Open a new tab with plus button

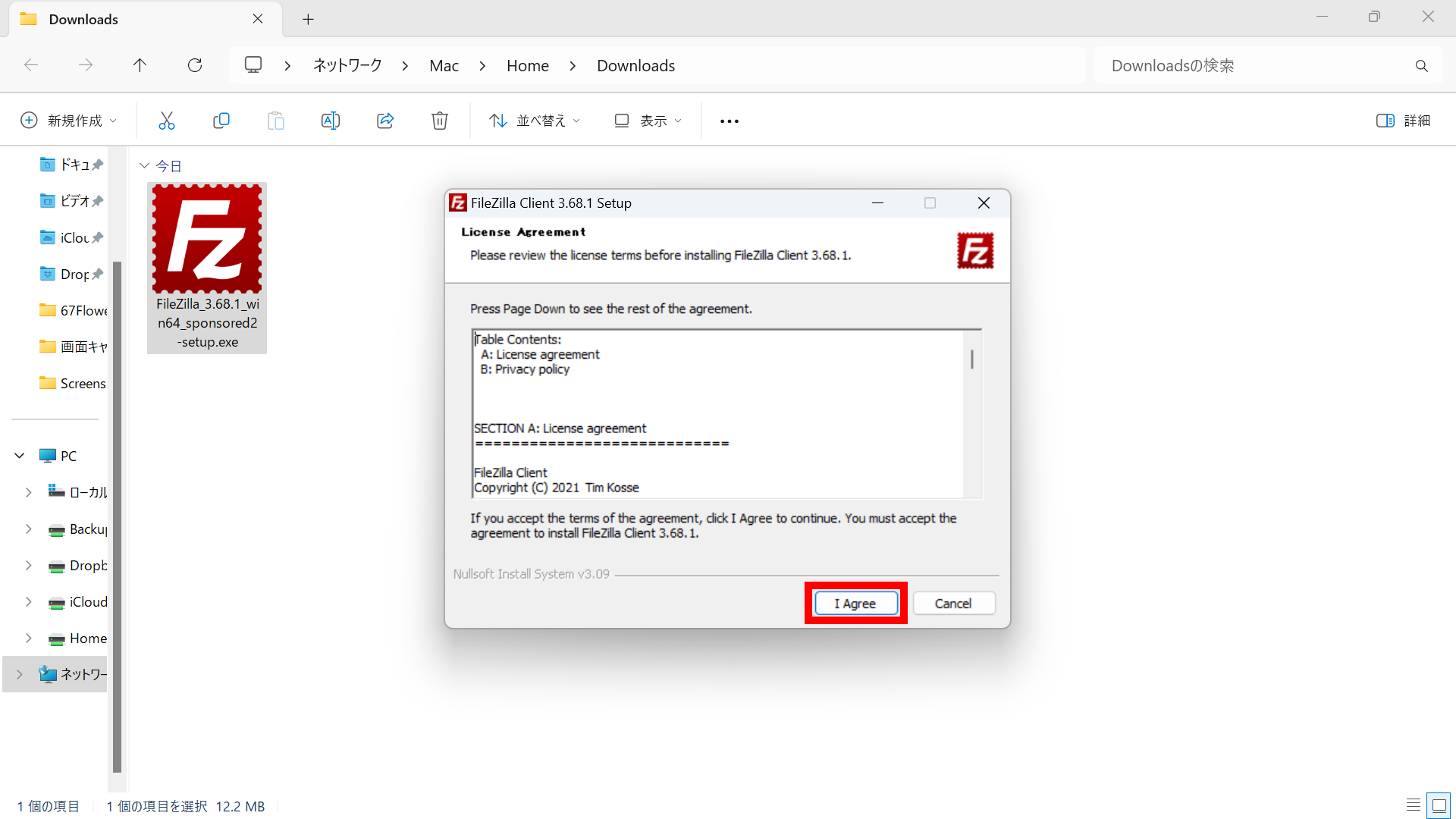point(308,20)
